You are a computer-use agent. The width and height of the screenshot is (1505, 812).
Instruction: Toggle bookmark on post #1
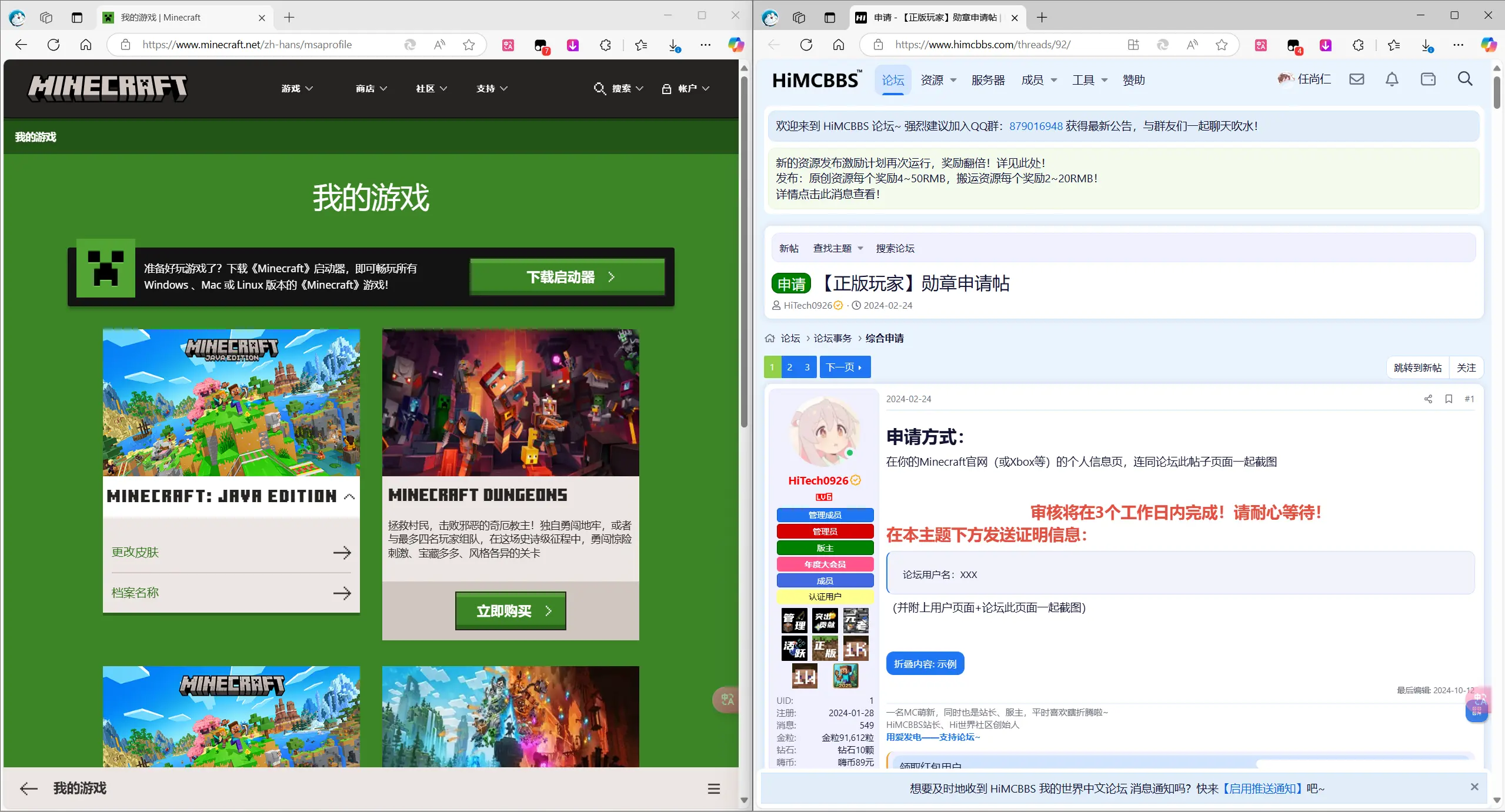pyautogui.click(x=1449, y=399)
